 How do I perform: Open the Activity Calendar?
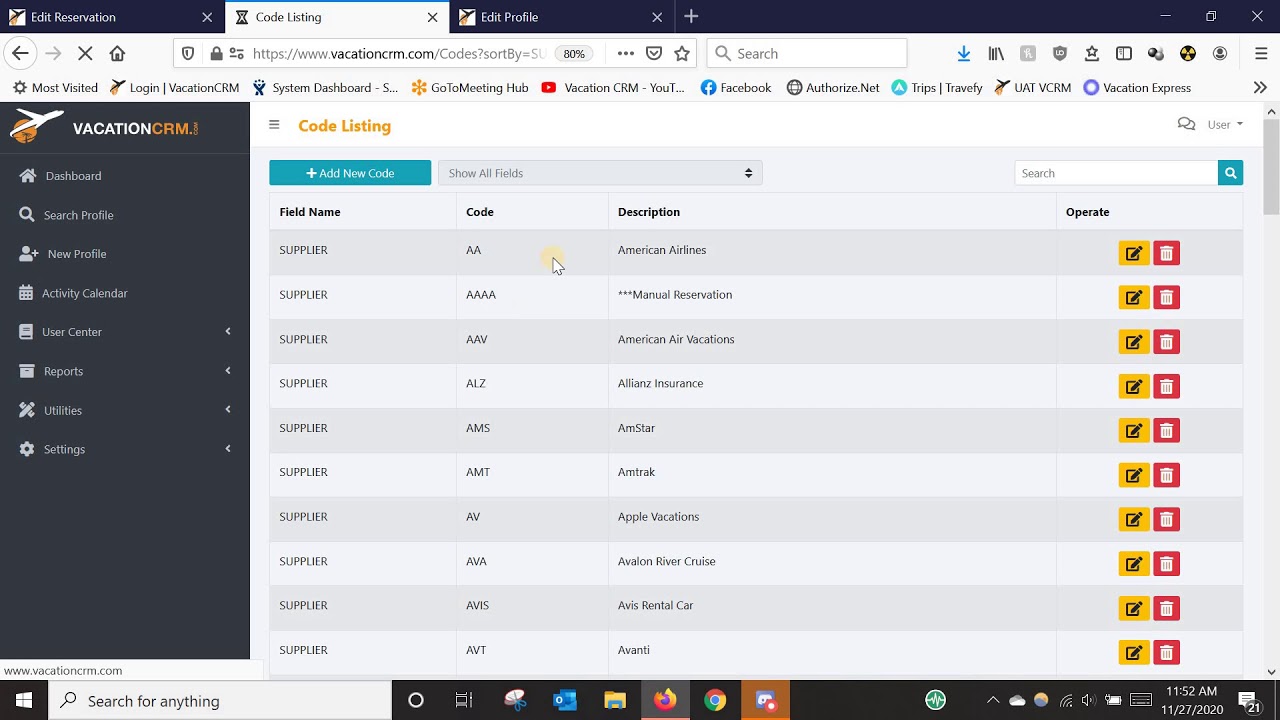click(85, 293)
